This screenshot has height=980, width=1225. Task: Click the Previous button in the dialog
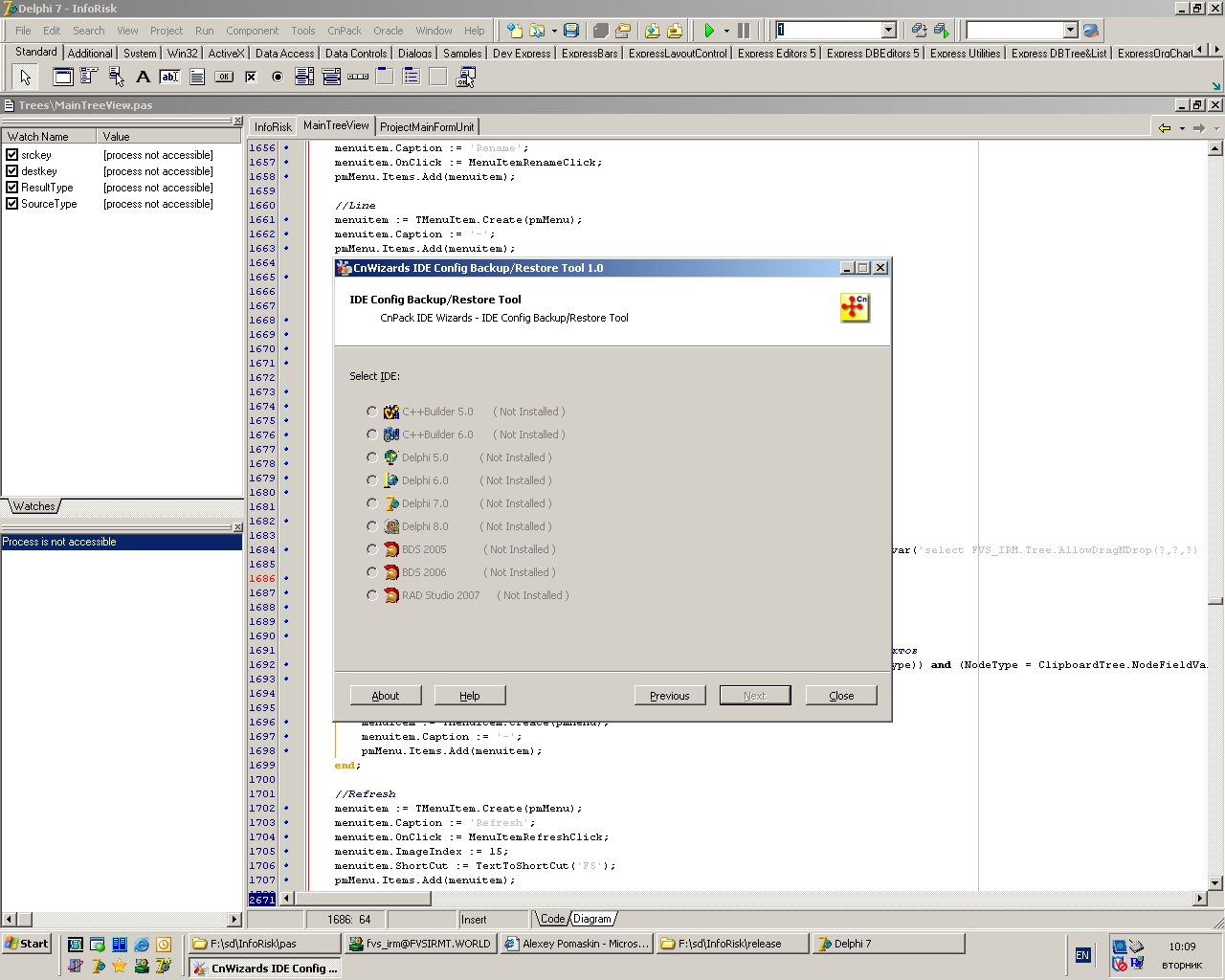(669, 696)
